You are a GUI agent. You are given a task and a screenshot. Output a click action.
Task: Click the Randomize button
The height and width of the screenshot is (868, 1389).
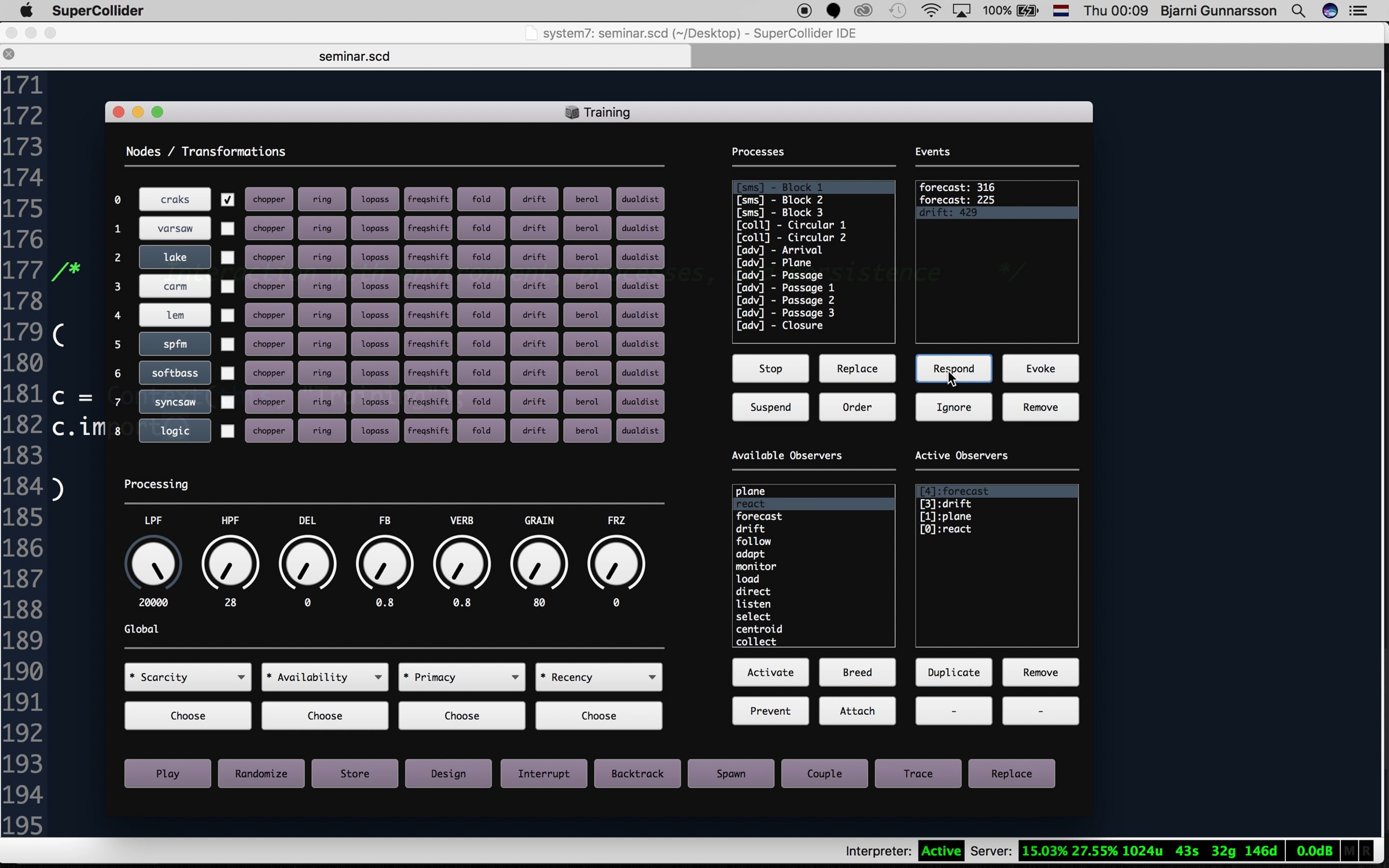(261, 774)
